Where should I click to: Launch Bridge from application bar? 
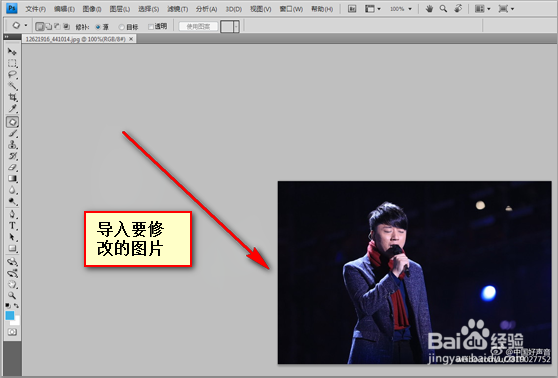(352, 9)
